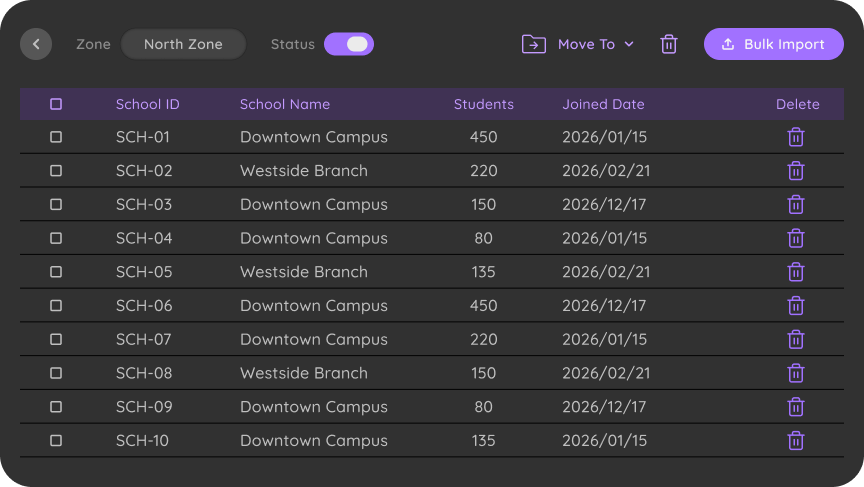Sort by the School ID column header
Image resolution: width=864 pixels, height=487 pixels.
(x=148, y=104)
